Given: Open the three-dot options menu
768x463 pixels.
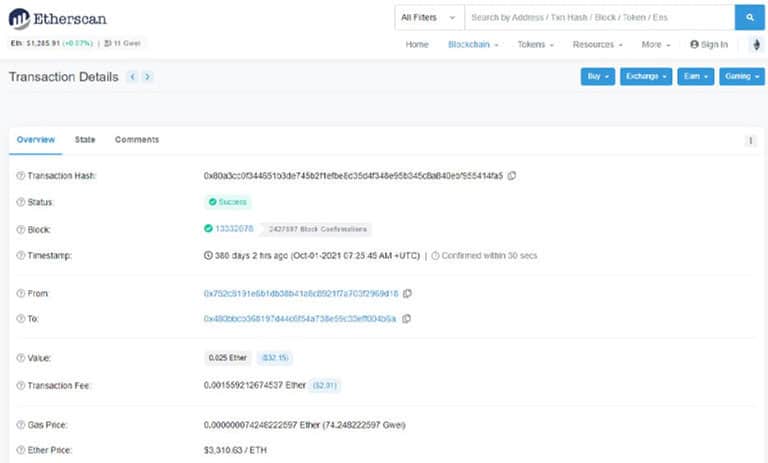Looking at the screenshot, I should (x=750, y=141).
